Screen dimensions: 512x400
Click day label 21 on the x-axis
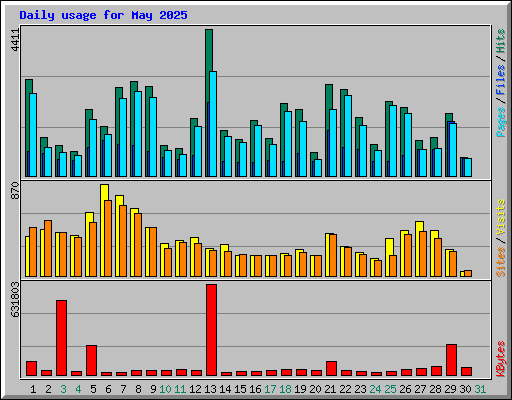click(330, 389)
